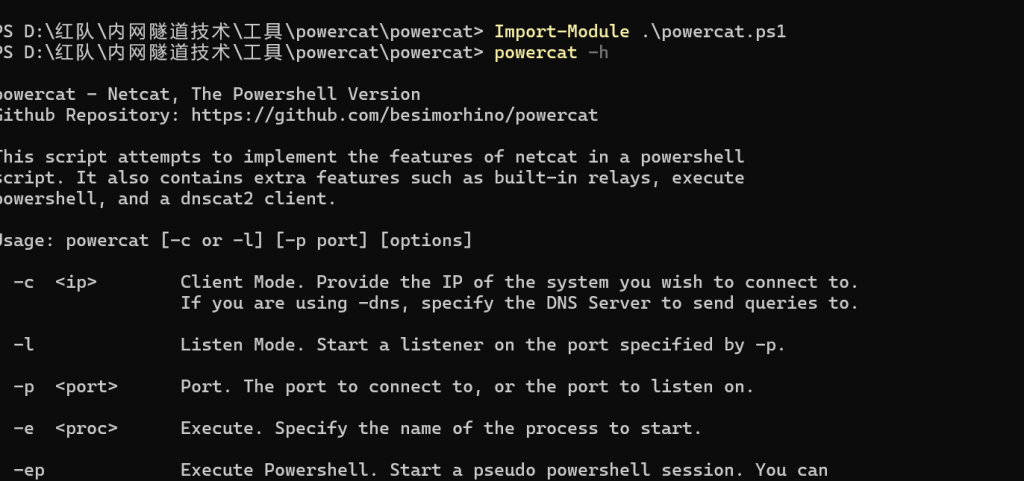Click the powercat command on the second prompt

point(536,52)
